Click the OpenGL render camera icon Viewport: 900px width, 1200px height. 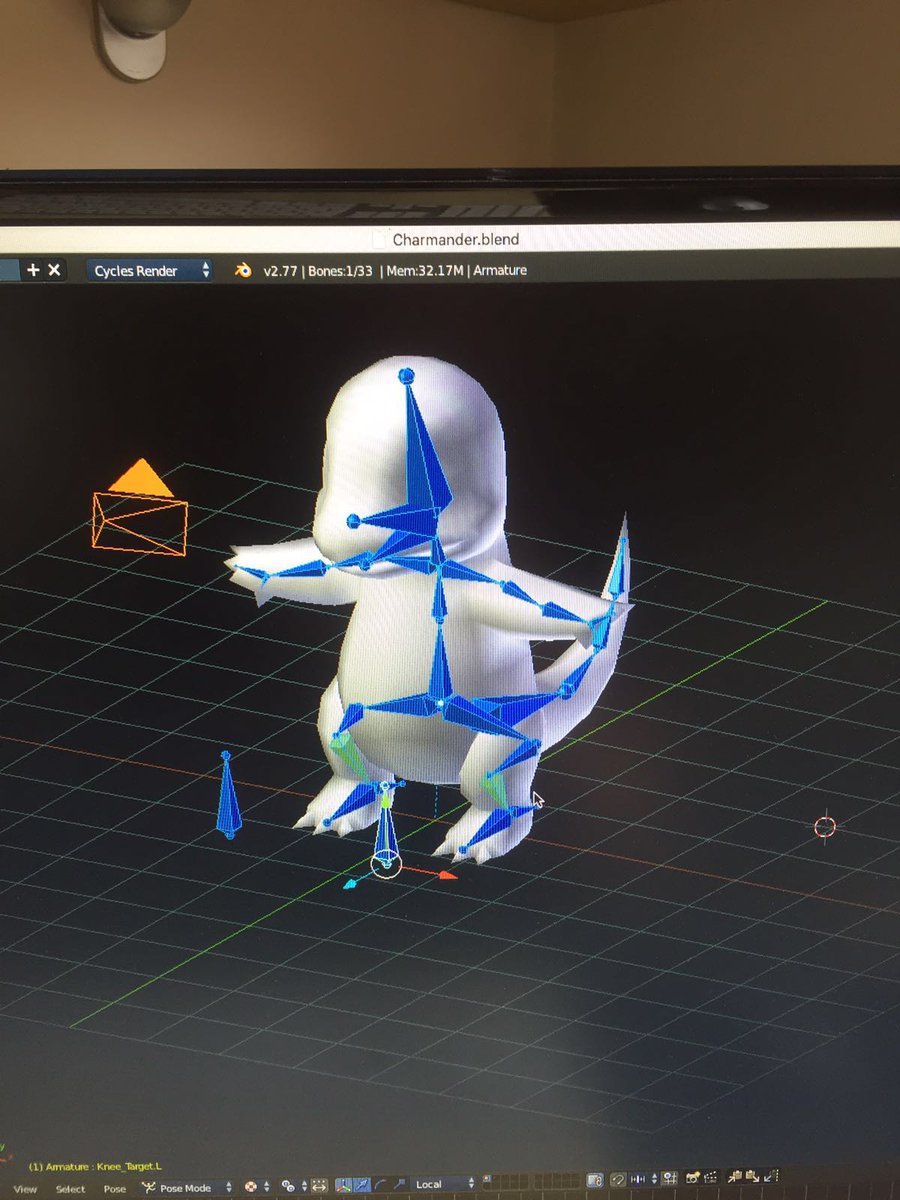(x=692, y=1180)
